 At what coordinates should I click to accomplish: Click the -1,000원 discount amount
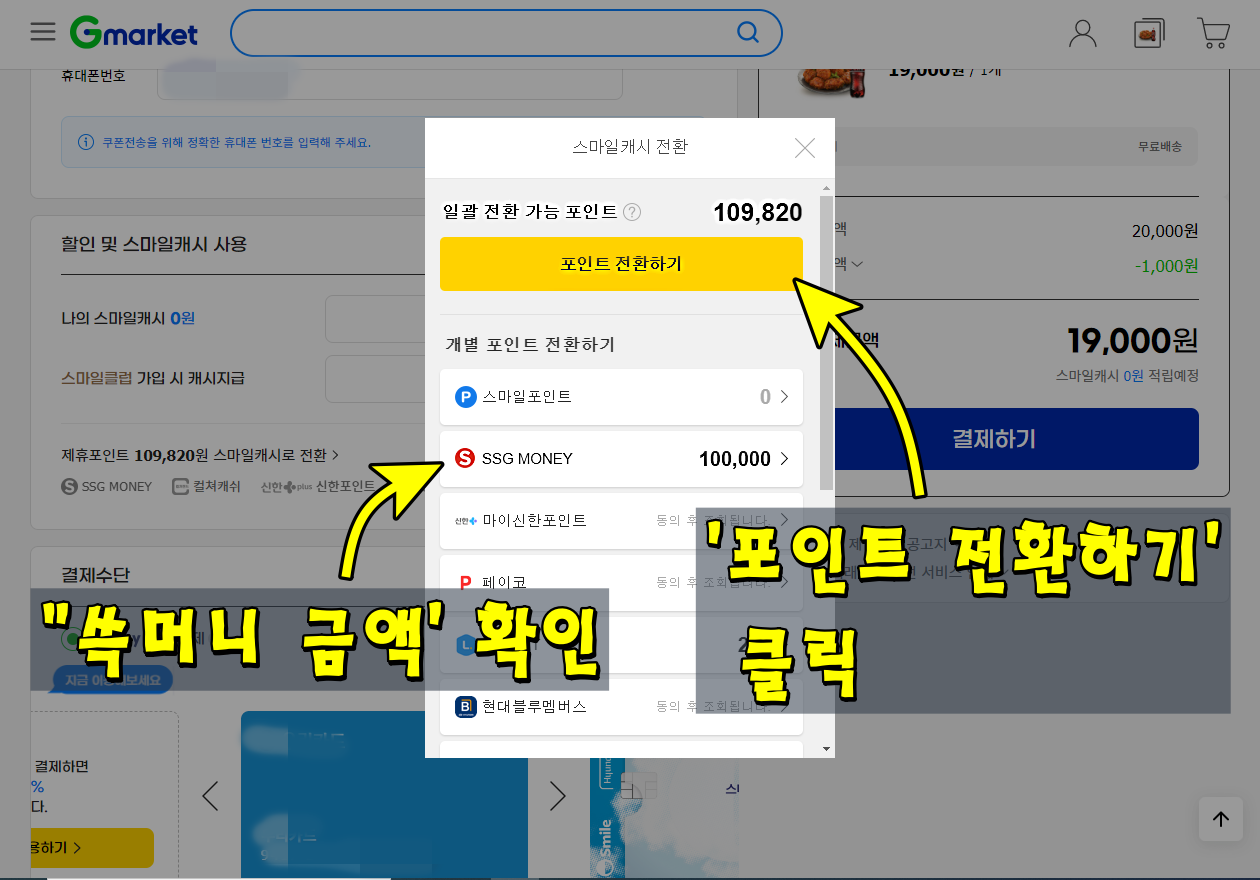point(1166,265)
